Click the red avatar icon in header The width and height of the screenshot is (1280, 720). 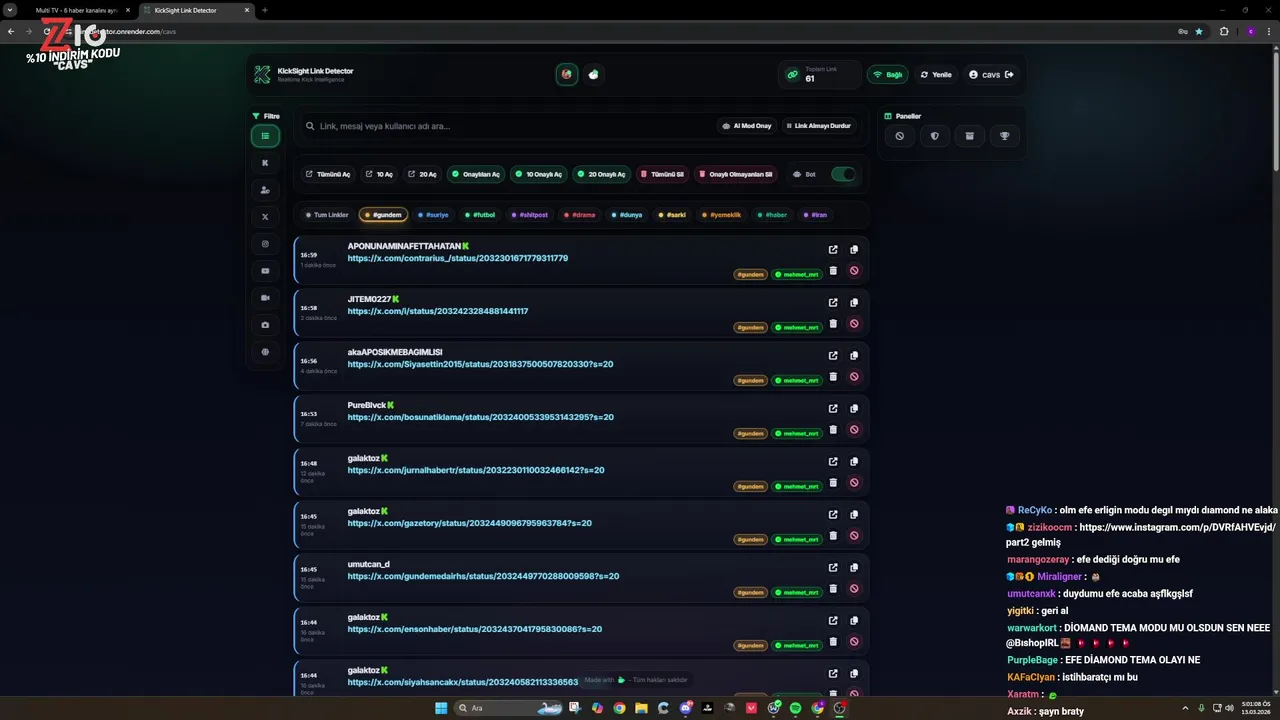(567, 74)
